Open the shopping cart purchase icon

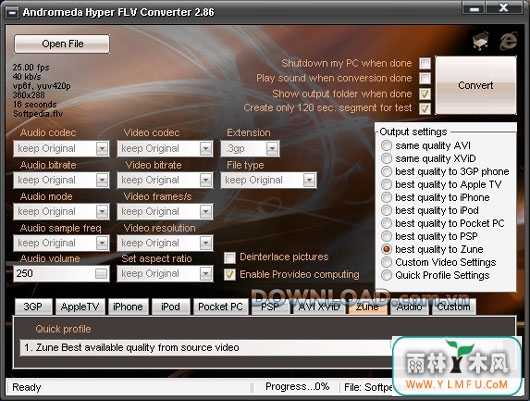coord(481,41)
